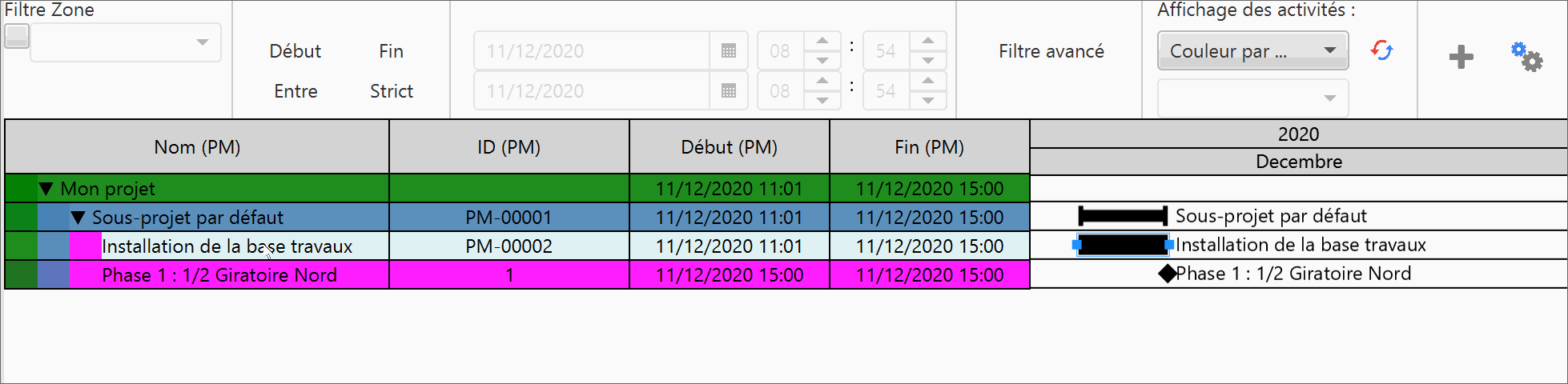Select the Sous-projet par défaut summary bar

(x=1122, y=216)
